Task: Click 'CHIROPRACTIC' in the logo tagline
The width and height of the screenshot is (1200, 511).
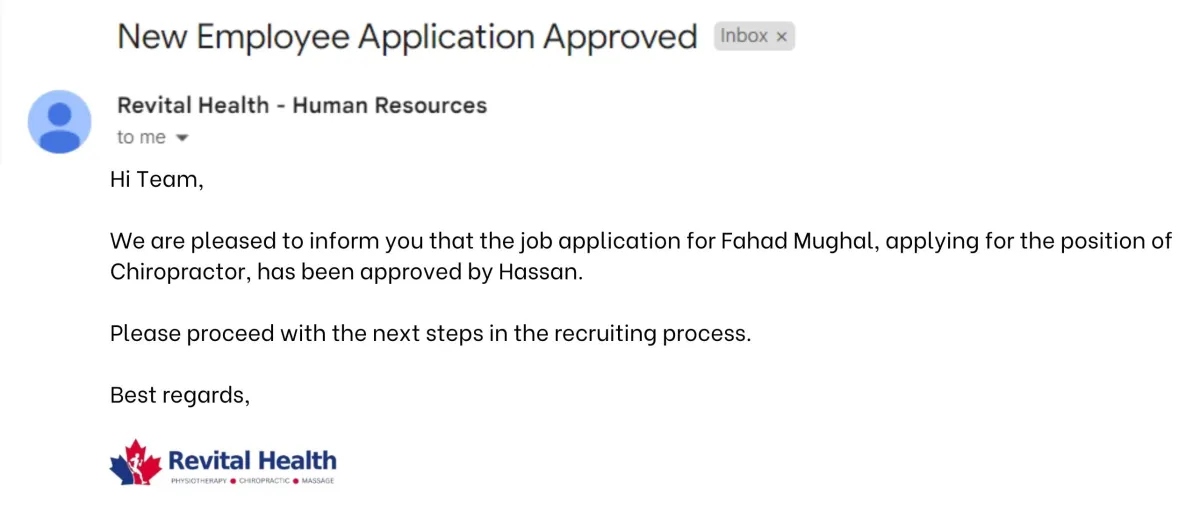Action: coord(264,482)
